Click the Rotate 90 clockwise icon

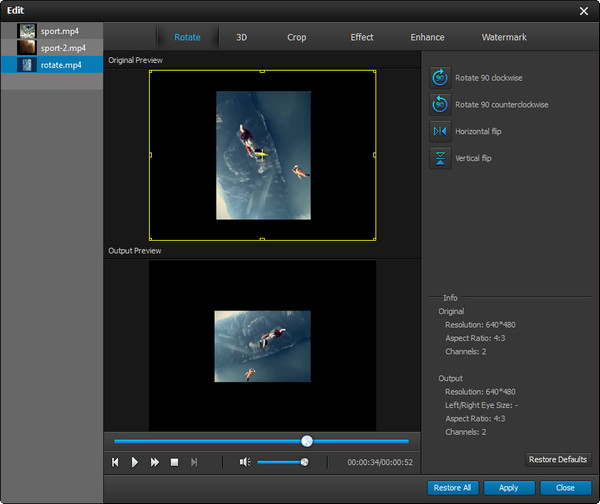coord(440,78)
